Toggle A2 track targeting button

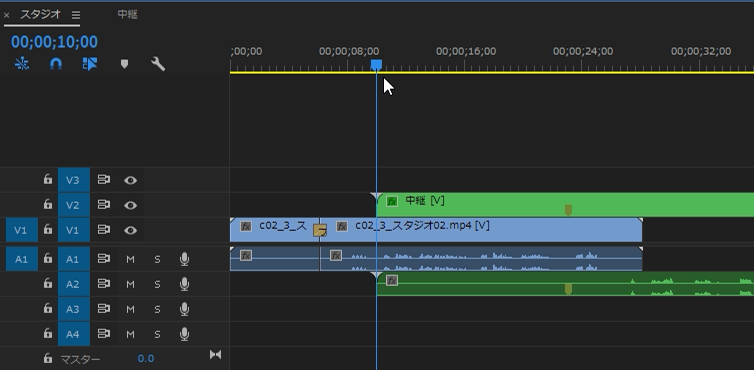(x=74, y=284)
